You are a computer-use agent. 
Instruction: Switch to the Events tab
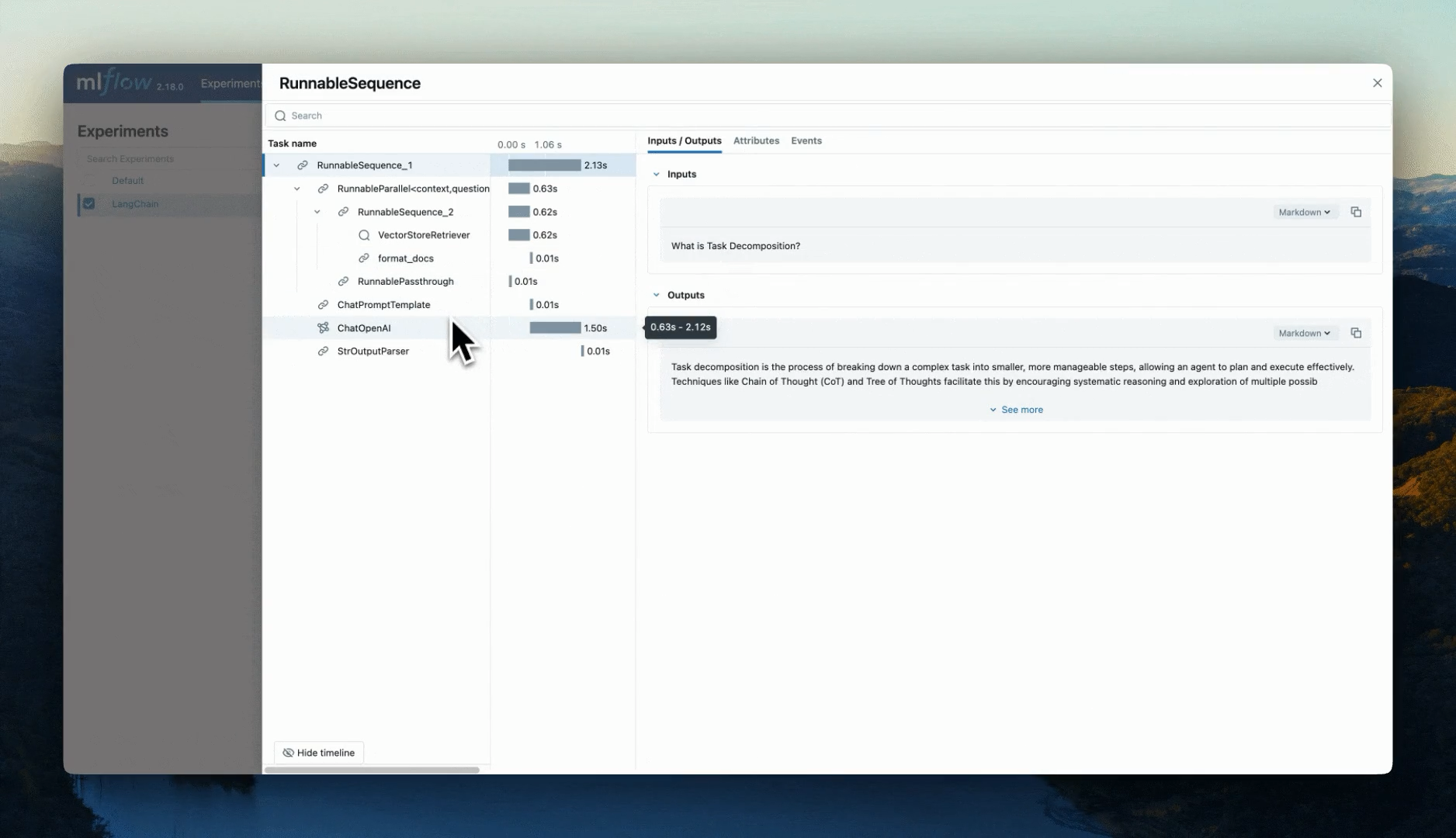pos(806,140)
